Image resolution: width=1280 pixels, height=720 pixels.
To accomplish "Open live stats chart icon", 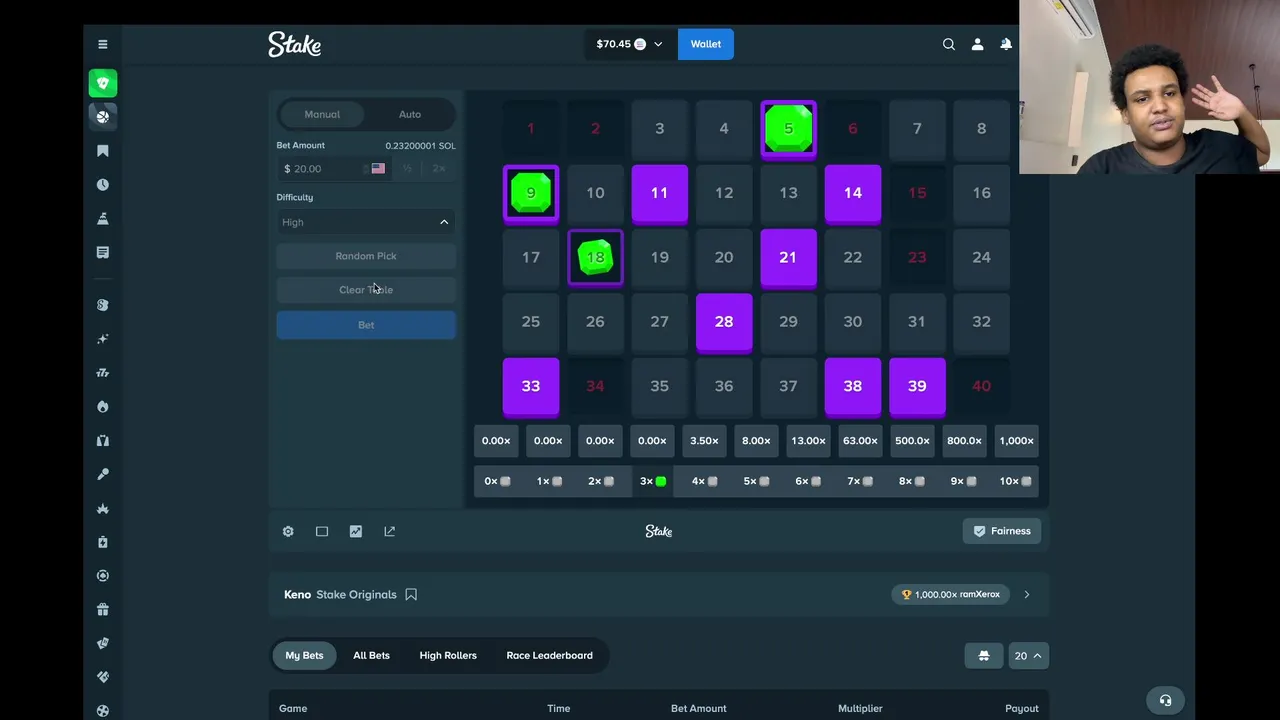I will (356, 531).
